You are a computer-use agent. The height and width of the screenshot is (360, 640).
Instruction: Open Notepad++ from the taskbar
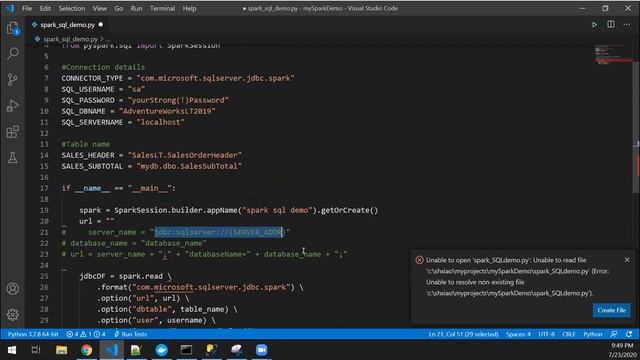(x=136, y=350)
